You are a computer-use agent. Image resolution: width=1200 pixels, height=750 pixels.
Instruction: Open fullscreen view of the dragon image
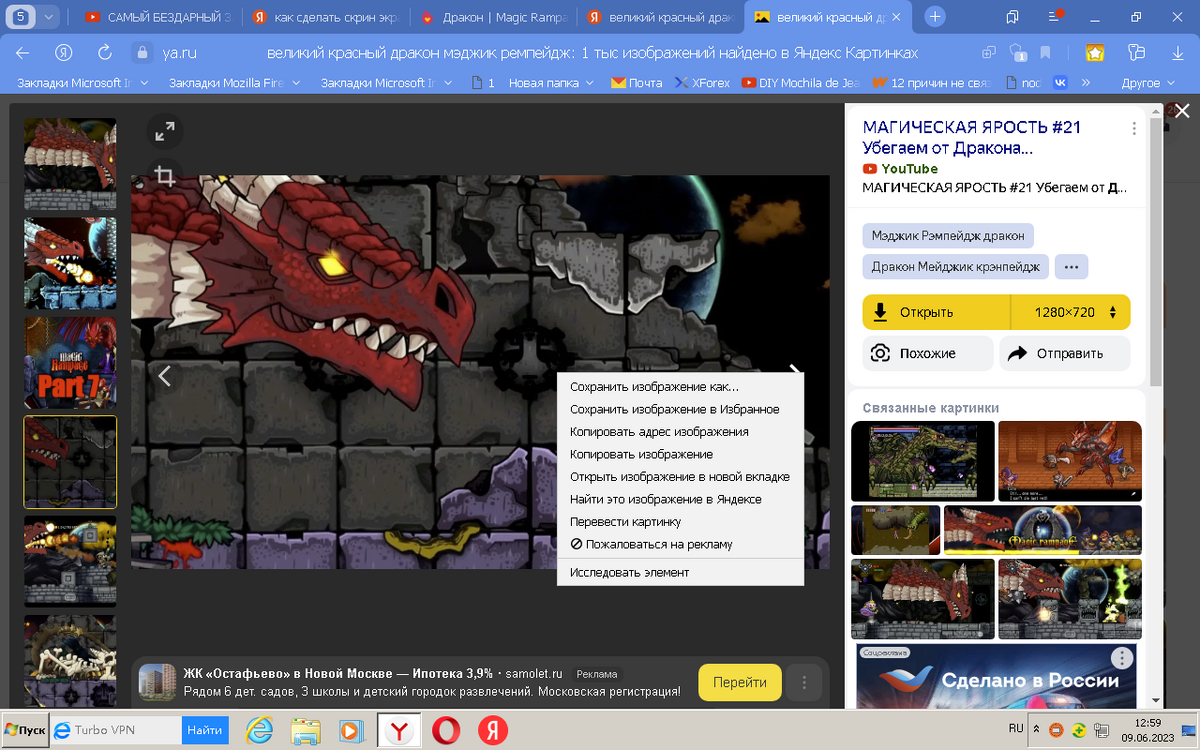click(x=165, y=131)
